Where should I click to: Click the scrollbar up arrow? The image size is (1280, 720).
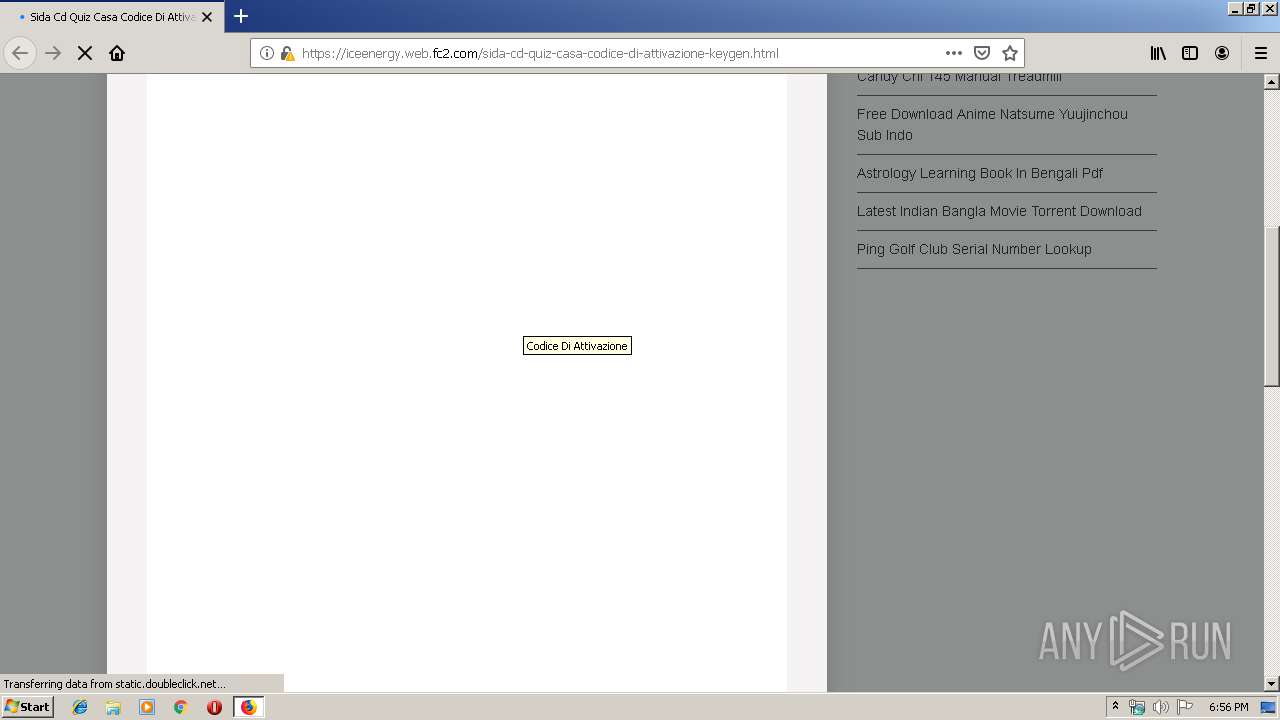point(1272,82)
